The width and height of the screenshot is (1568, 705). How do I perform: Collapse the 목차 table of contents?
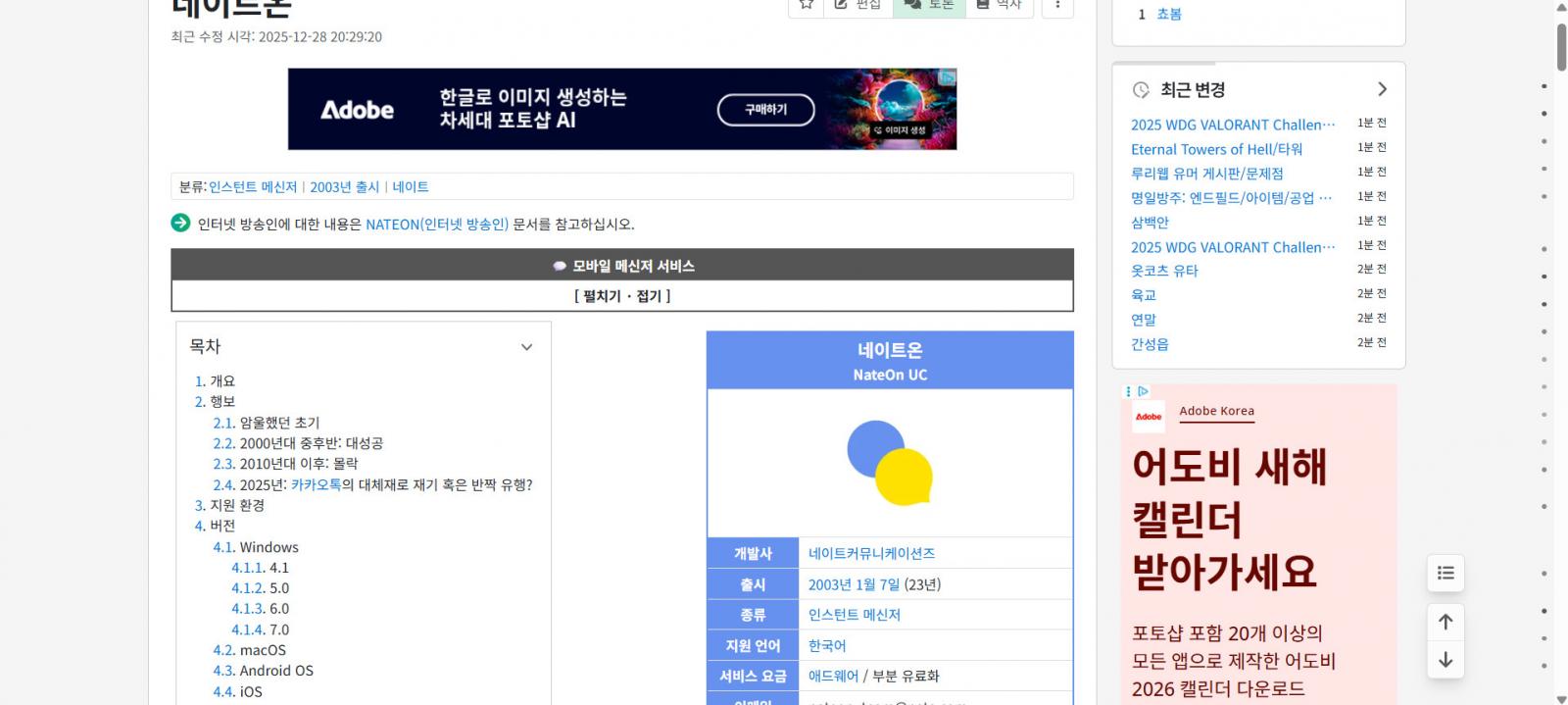click(526, 347)
